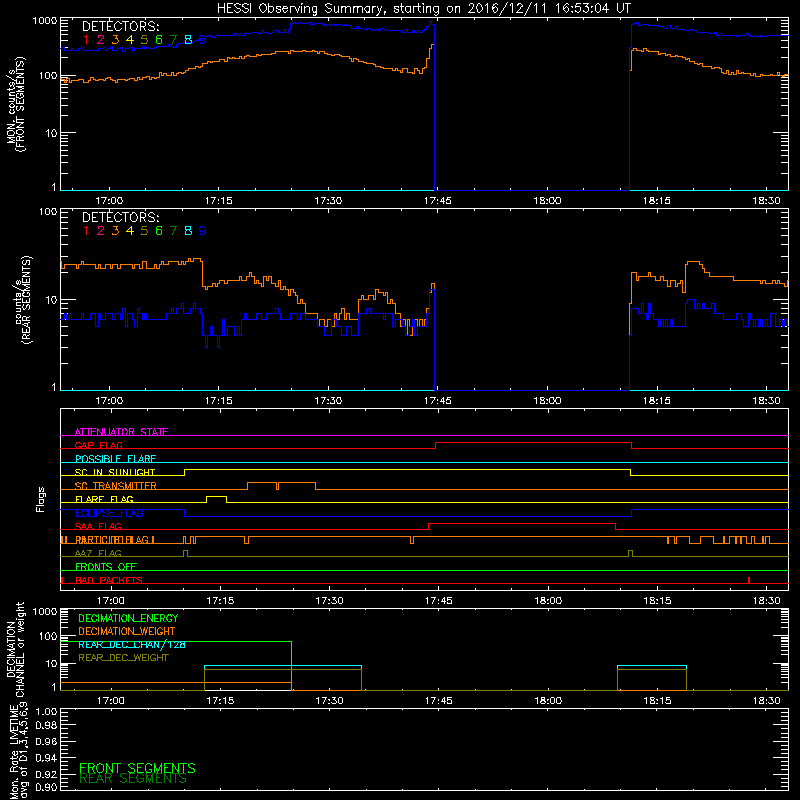Screen dimensions: 800x800
Task: Click the SC_IN_SUNLIGHT flag label
Action: (115, 472)
